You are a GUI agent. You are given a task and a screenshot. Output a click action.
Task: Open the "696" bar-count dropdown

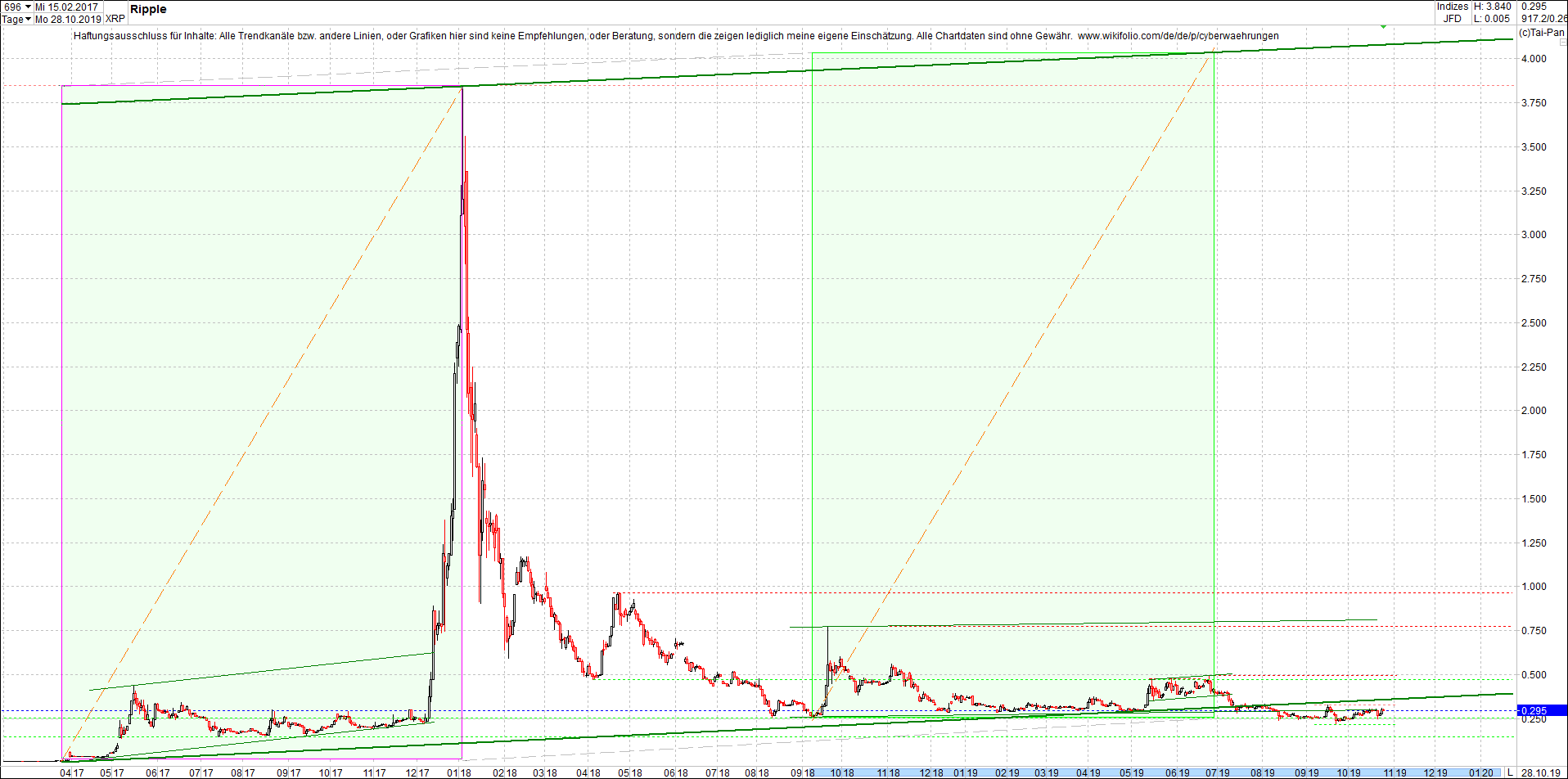point(16,6)
